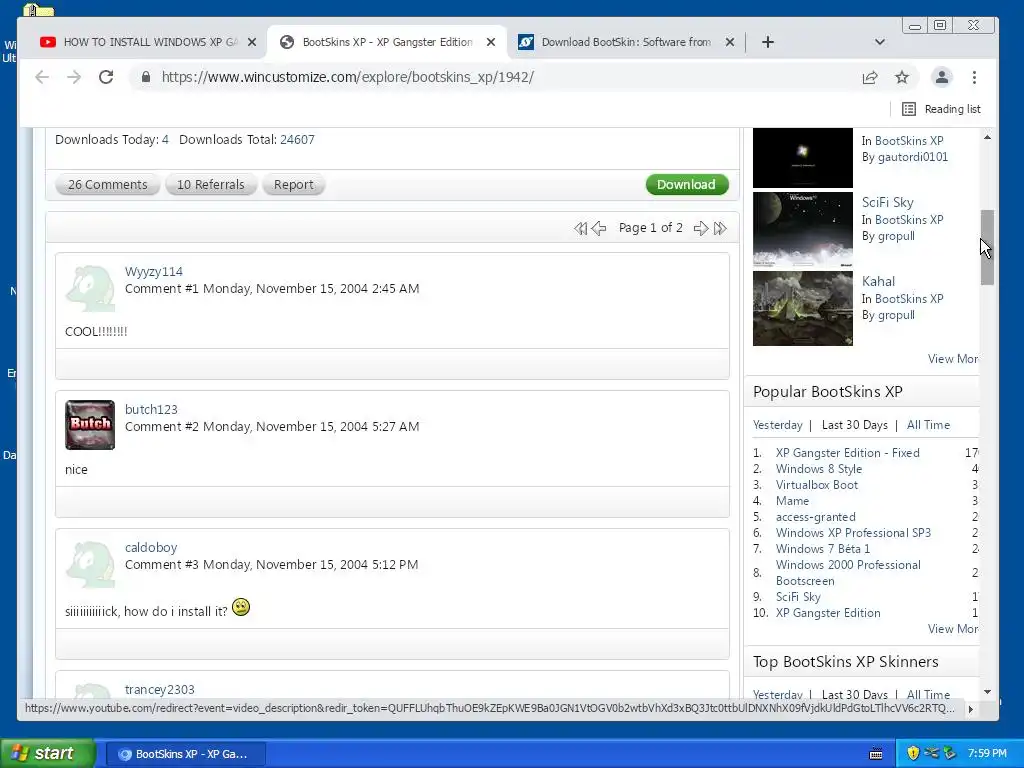Click View More under Popular BootSkins XP

pyautogui.click(x=953, y=629)
